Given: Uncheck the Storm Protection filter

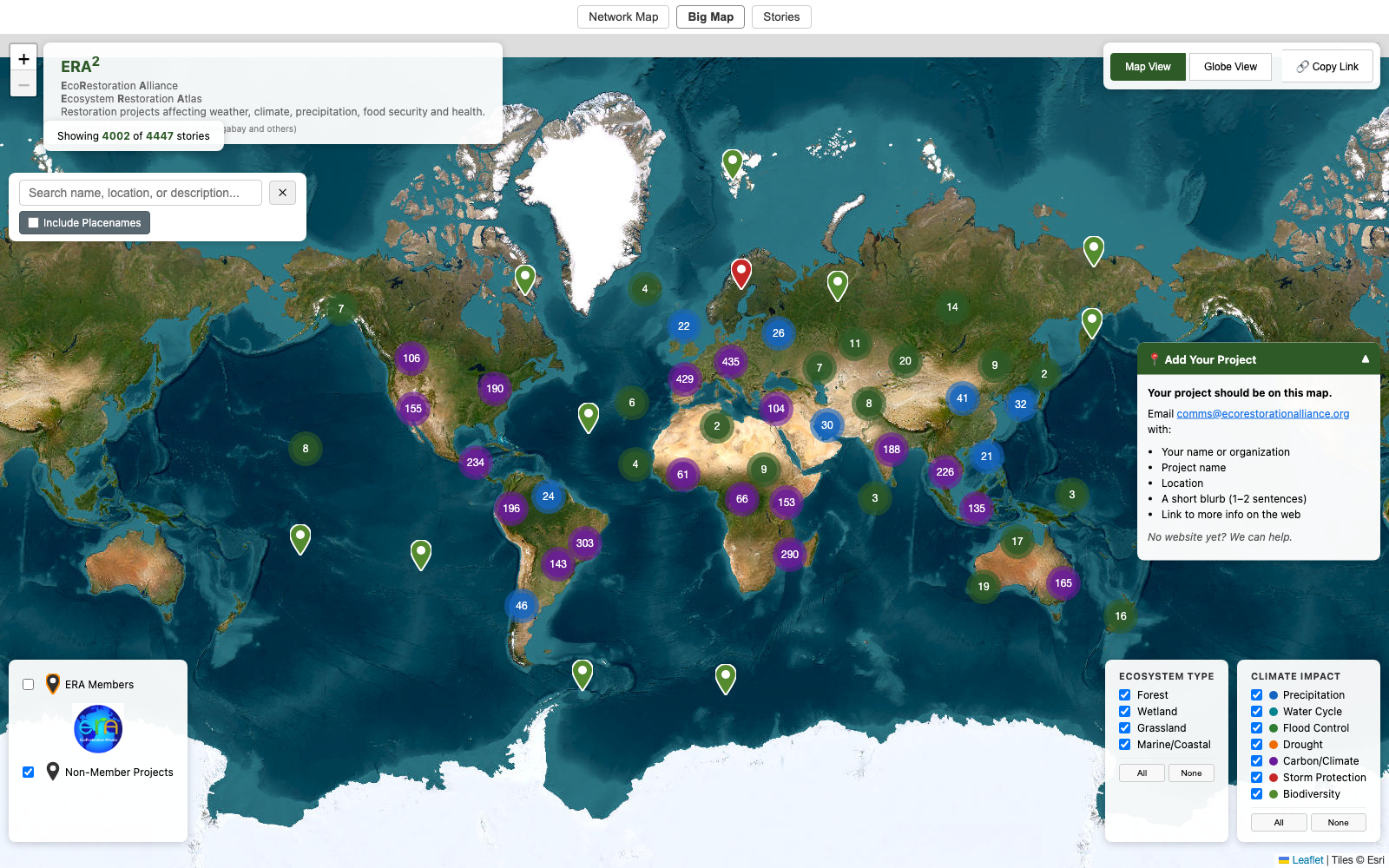Looking at the screenshot, I should (x=1256, y=778).
